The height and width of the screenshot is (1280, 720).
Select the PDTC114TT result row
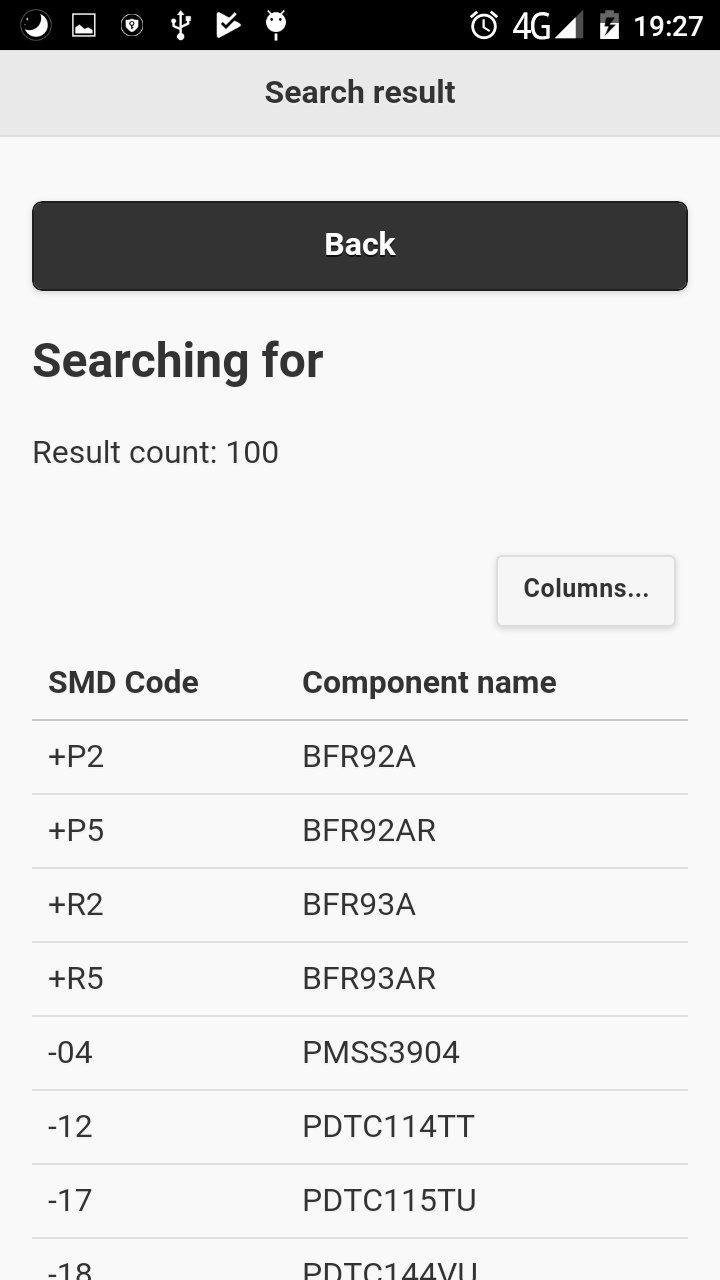(x=360, y=1127)
